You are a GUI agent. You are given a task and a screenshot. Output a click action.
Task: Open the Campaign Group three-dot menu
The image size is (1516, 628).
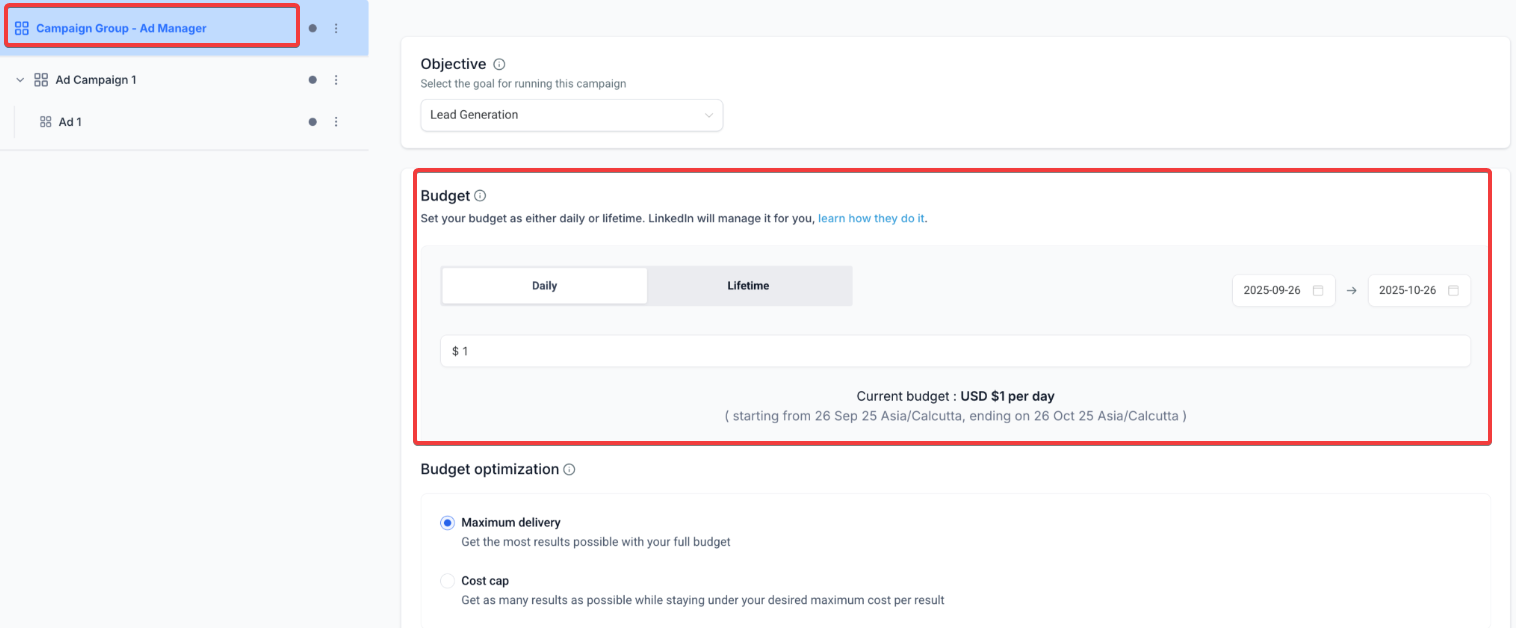click(336, 28)
